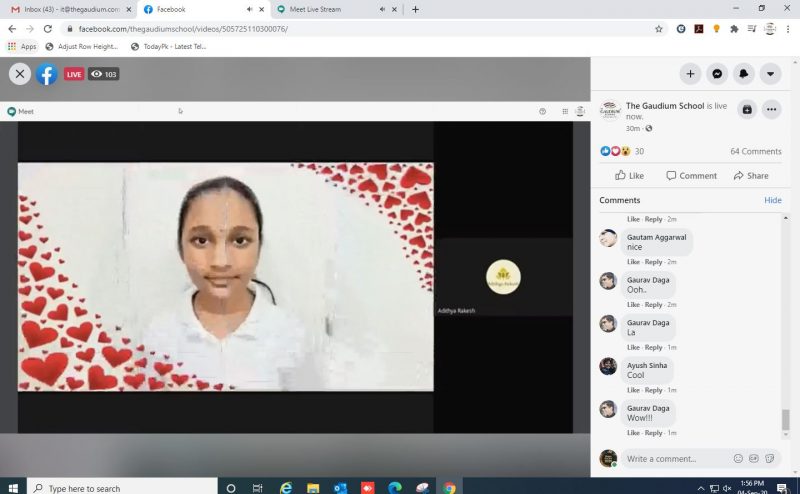Close the live video viewer
The width and height of the screenshot is (800, 494).
click(x=20, y=74)
